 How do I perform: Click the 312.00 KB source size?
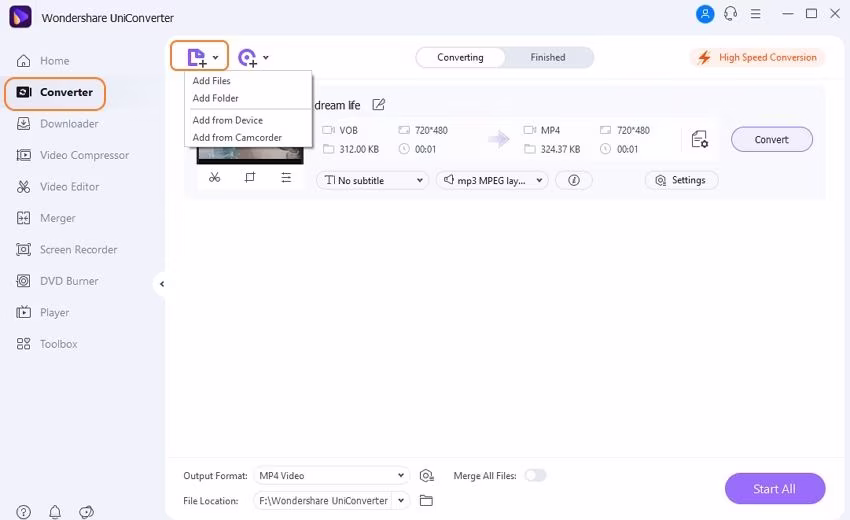pyautogui.click(x=359, y=149)
